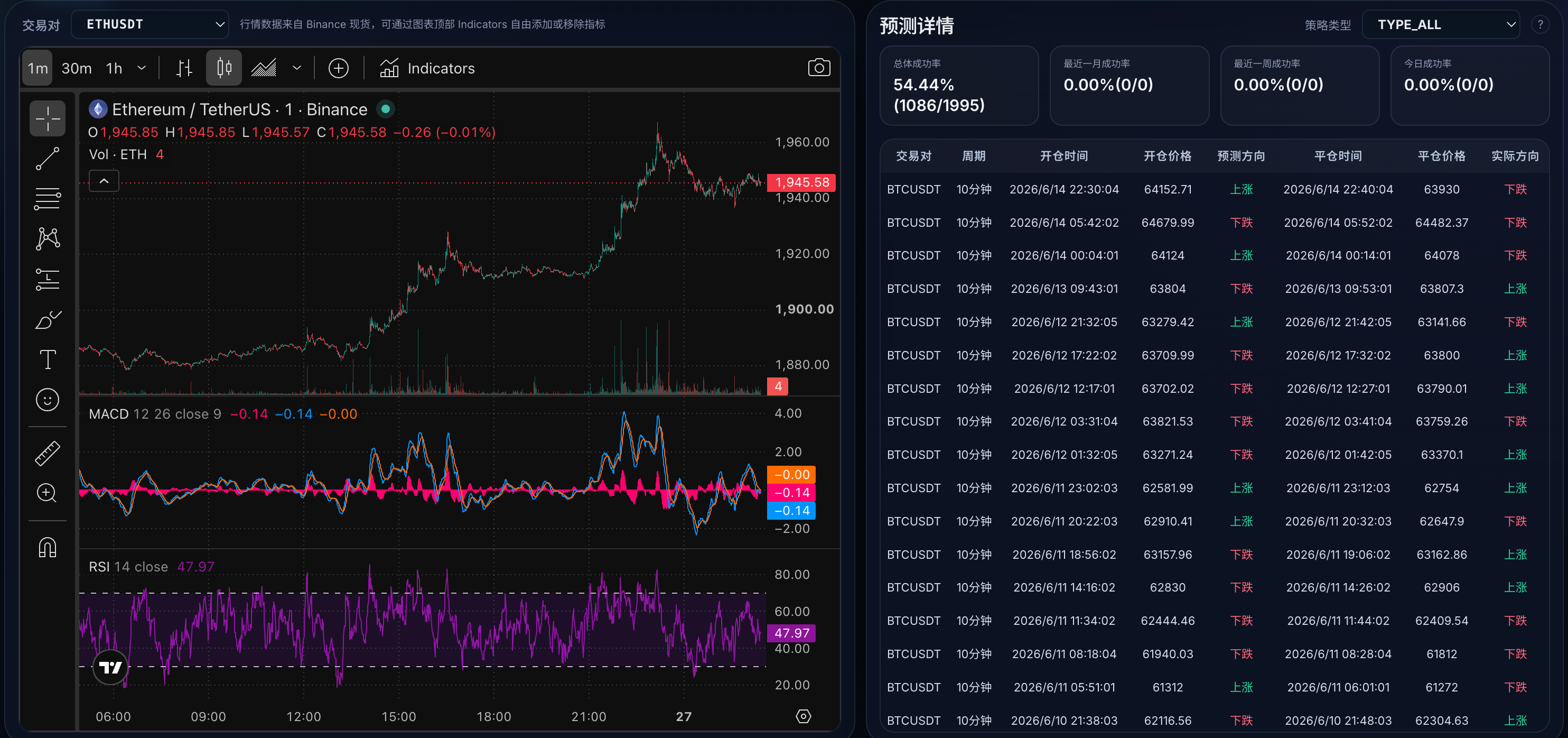
Task: Click the 预测方向 column header
Action: tap(1241, 156)
